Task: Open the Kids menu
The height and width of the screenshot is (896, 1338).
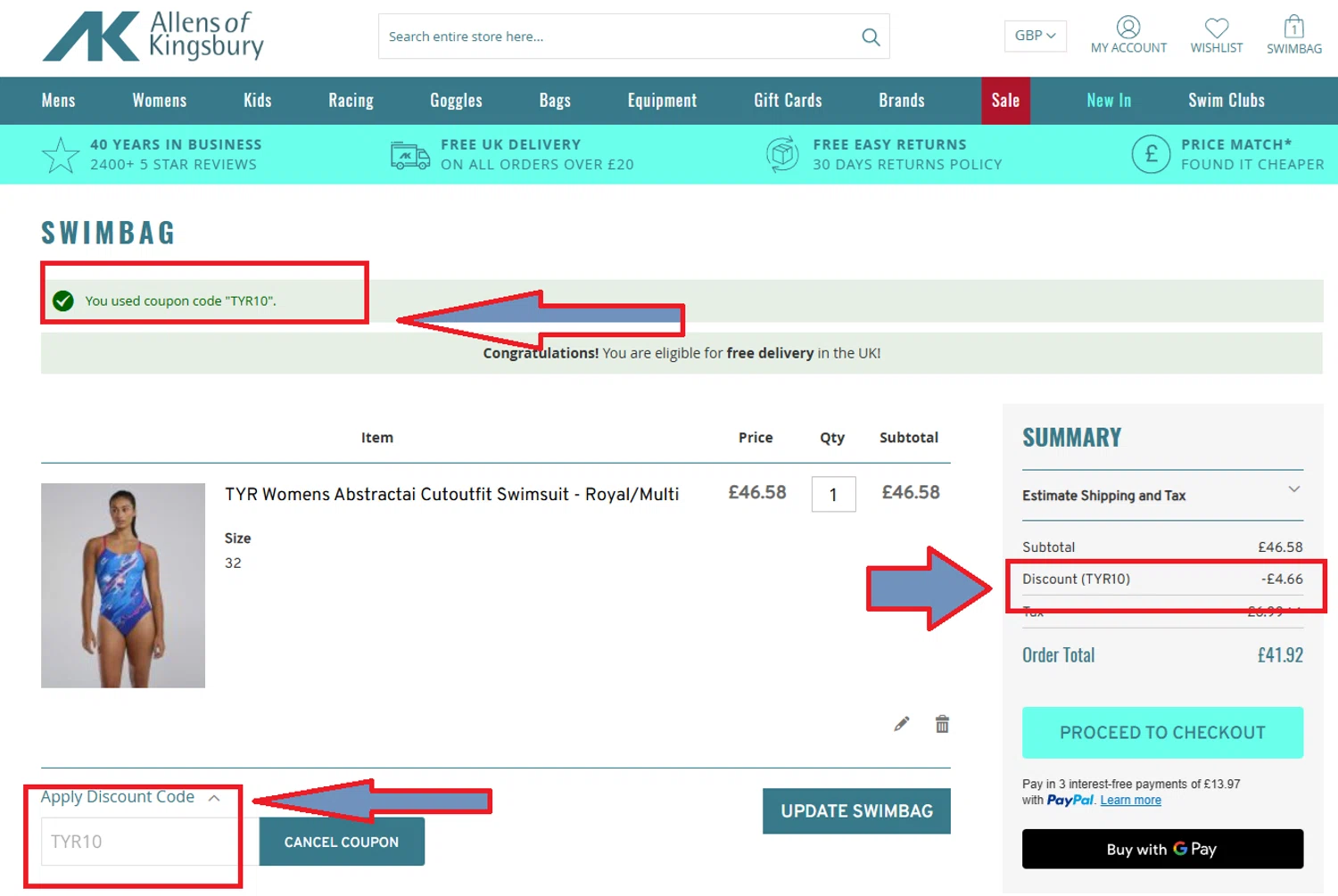Action: coord(258,100)
